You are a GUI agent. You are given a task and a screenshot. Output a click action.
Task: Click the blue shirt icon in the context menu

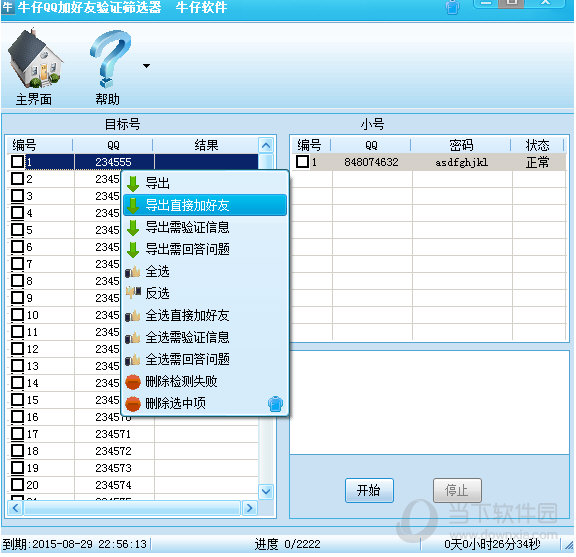pyautogui.click(x=276, y=404)
